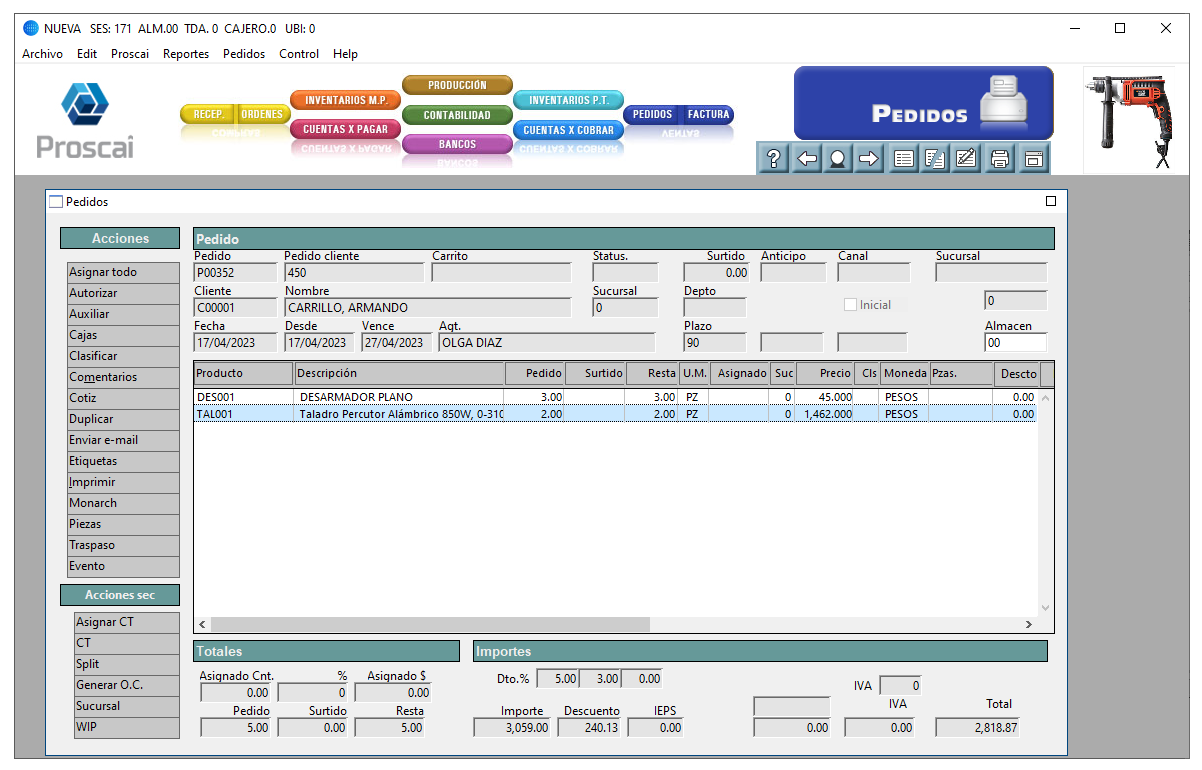Viewport: 1202px width, 770px height.
Task: Toggle the Inicial checkbox
Action: click(851, 305)
